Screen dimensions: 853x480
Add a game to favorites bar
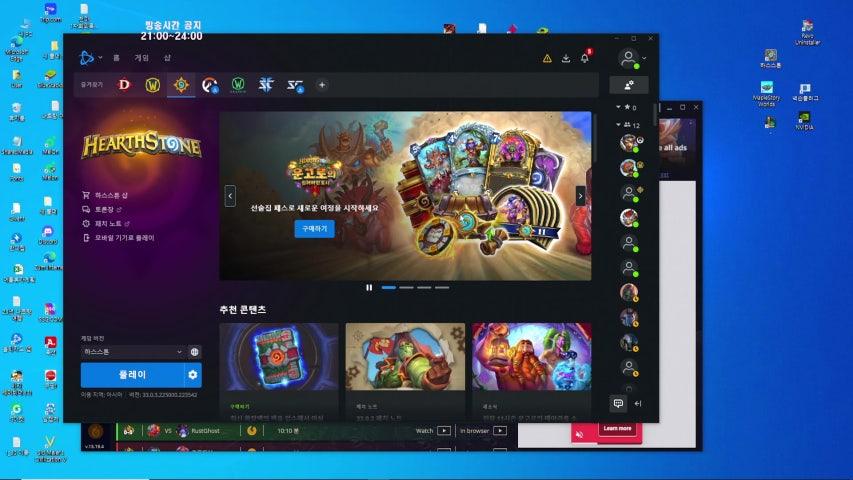tap(322, 85)
